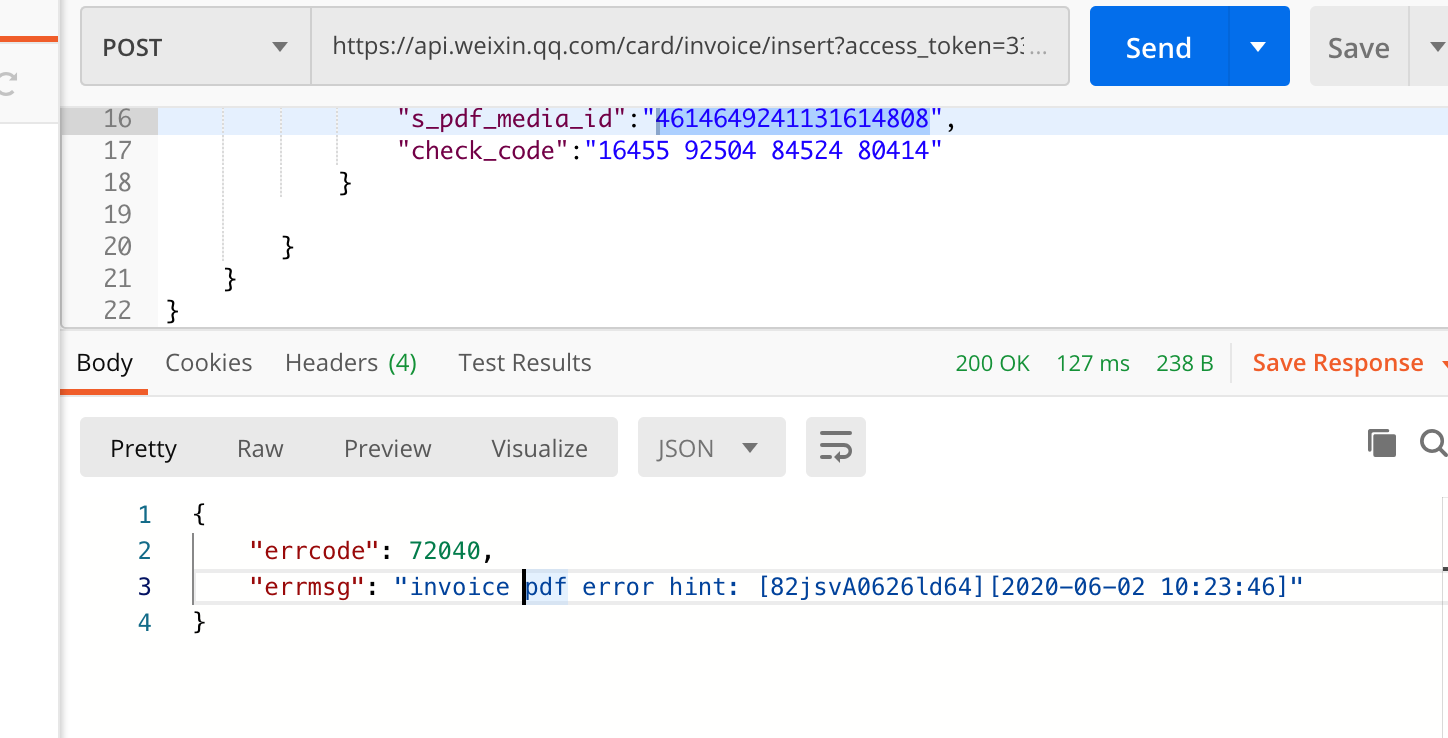The height and width of the screenshot is (738, 1448).
Task: Switch to the response Body tab
Action: coord(105,363)
